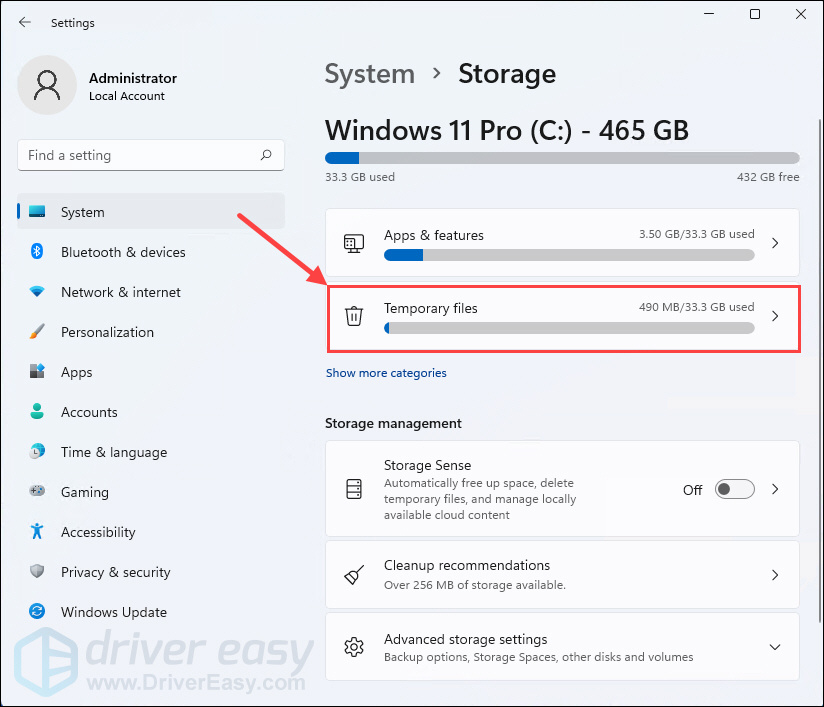This screenshot has height=707, width=824.
Task: Open Temporary files via its chevron
Action: [775, 316]
